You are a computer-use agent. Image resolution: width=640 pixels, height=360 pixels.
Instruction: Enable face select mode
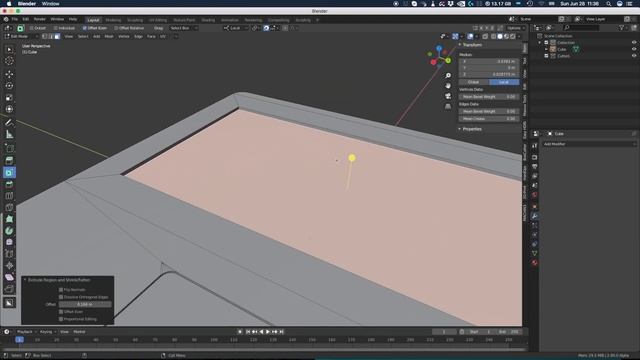[x=57, y=36]
